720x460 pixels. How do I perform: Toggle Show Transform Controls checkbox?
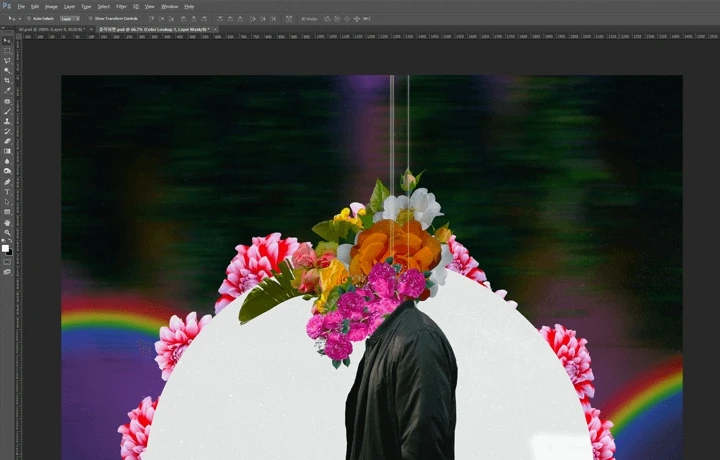click(x=90, y=19)
